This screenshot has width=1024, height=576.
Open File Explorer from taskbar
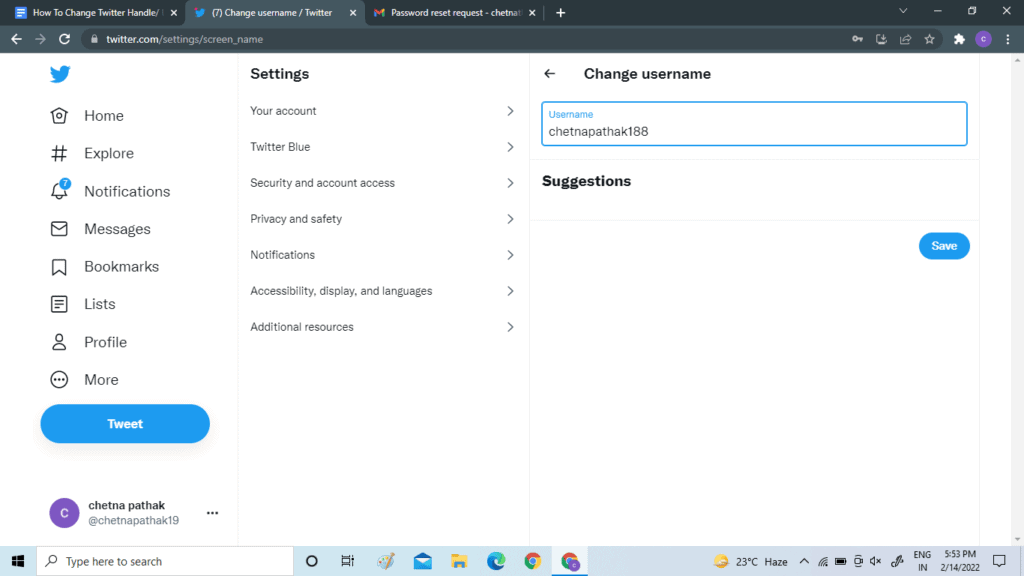459,561
